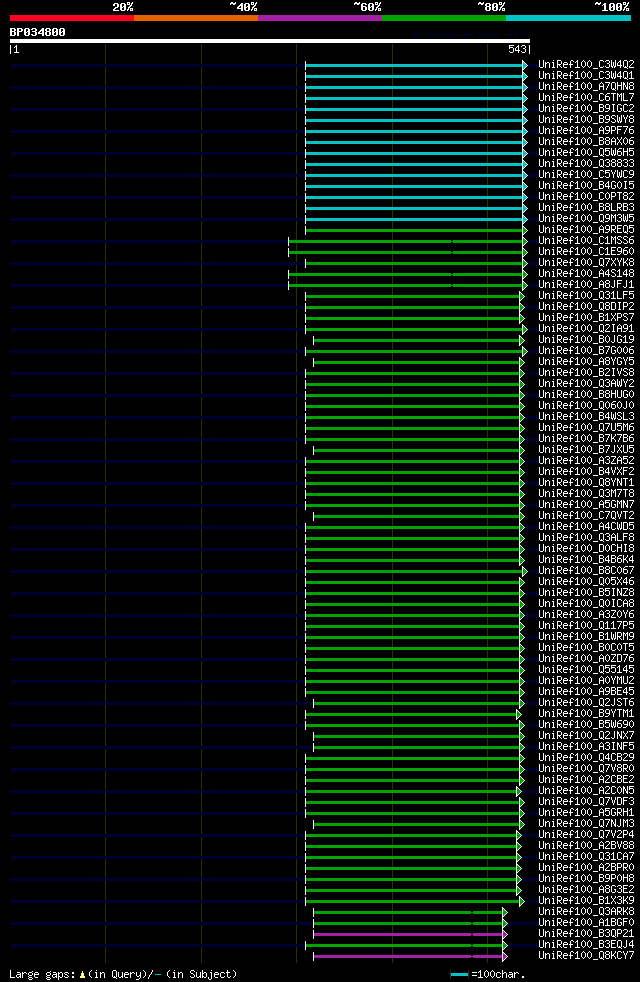Open hit UniRef100_C3W4Q2
The image size is (640, 982).
pyautogui.click(x=586, y=65)
